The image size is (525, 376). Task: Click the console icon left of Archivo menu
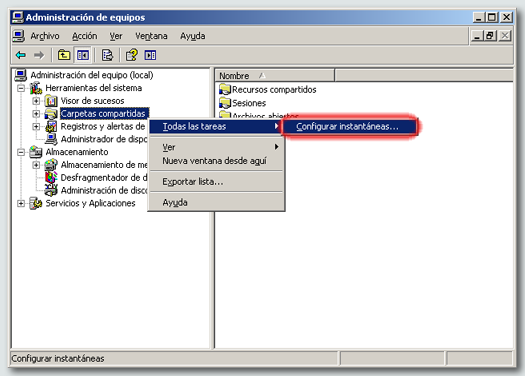point(18,36)
